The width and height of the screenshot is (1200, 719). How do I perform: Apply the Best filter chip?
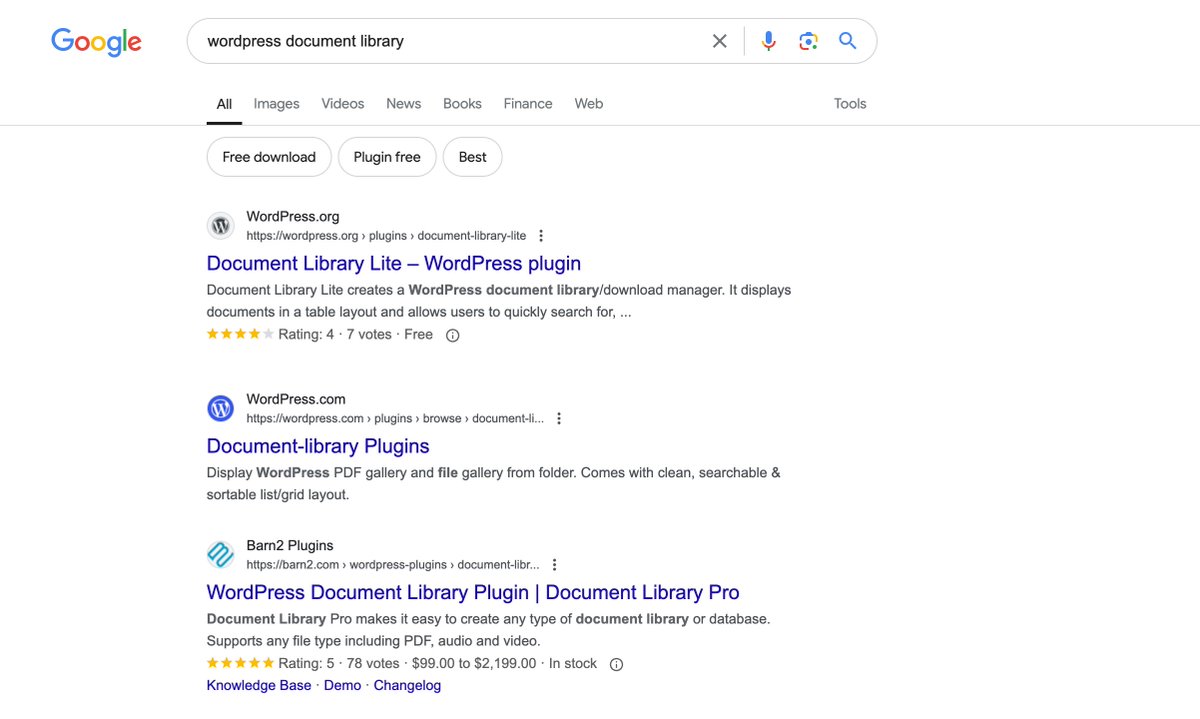[x=473, y=157]
